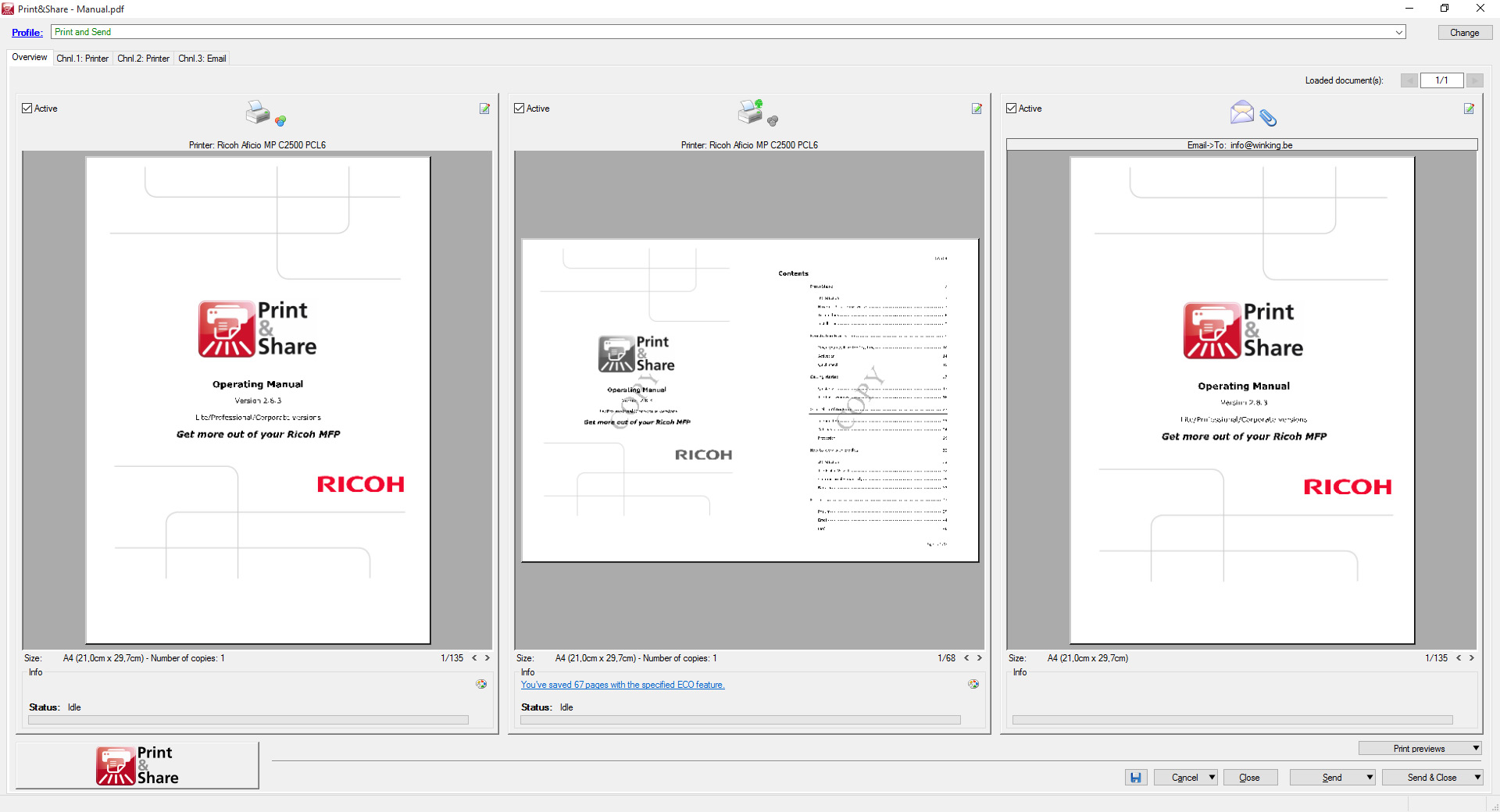Image resolution: width=1500 pixels, height=812 pixels.
Task: Toggle Active checkbox of the second printer channel
Action: (520, 109)
